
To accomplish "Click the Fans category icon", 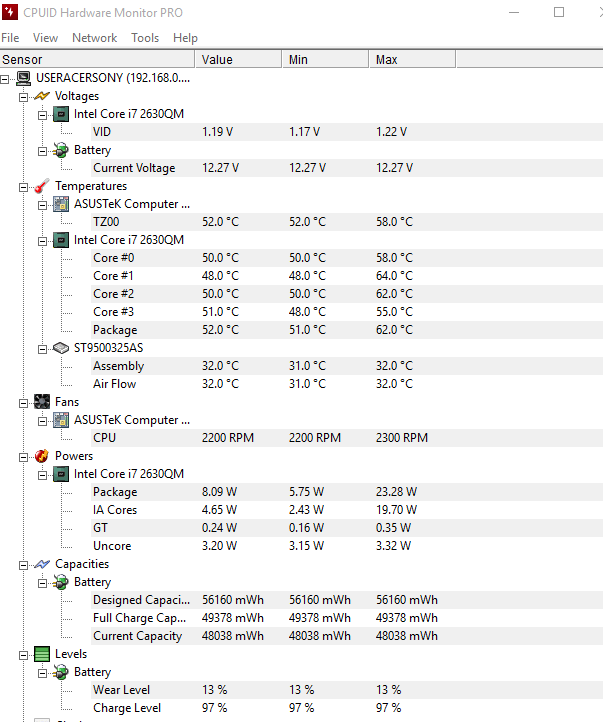I will point(42,402).
